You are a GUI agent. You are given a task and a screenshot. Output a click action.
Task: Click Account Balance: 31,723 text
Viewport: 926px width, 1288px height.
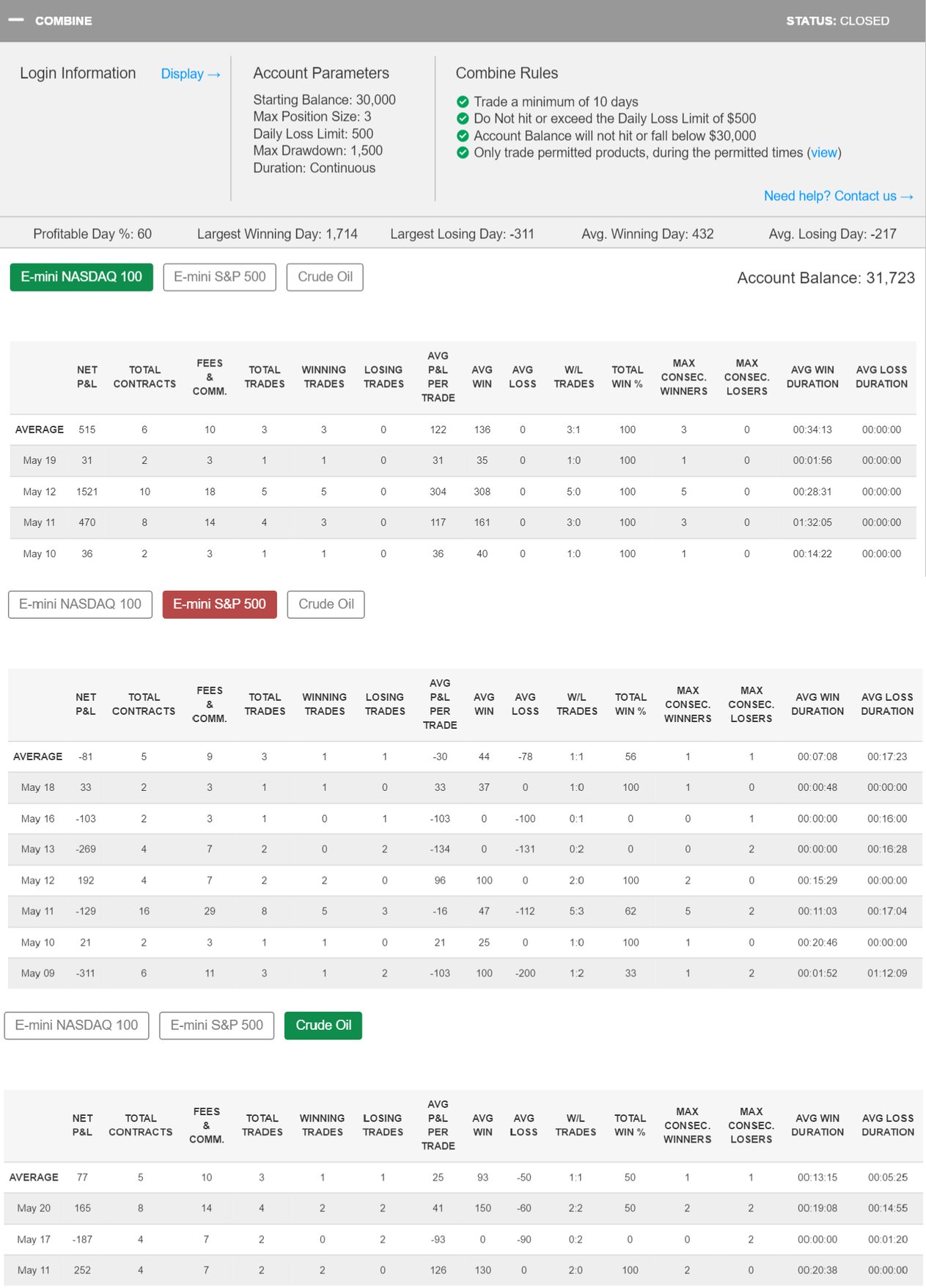(826, 278)
